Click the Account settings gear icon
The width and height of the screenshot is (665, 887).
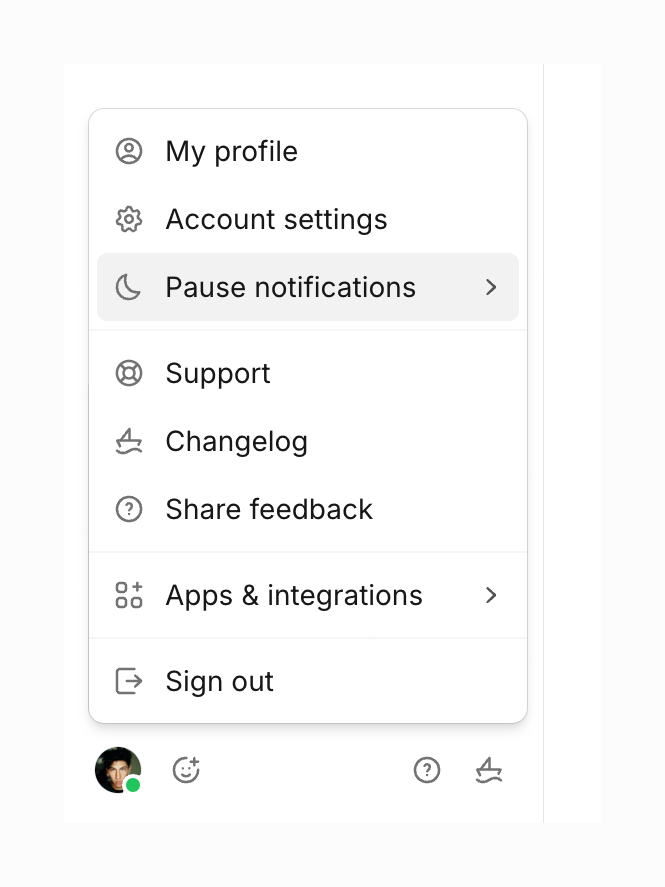129,219
